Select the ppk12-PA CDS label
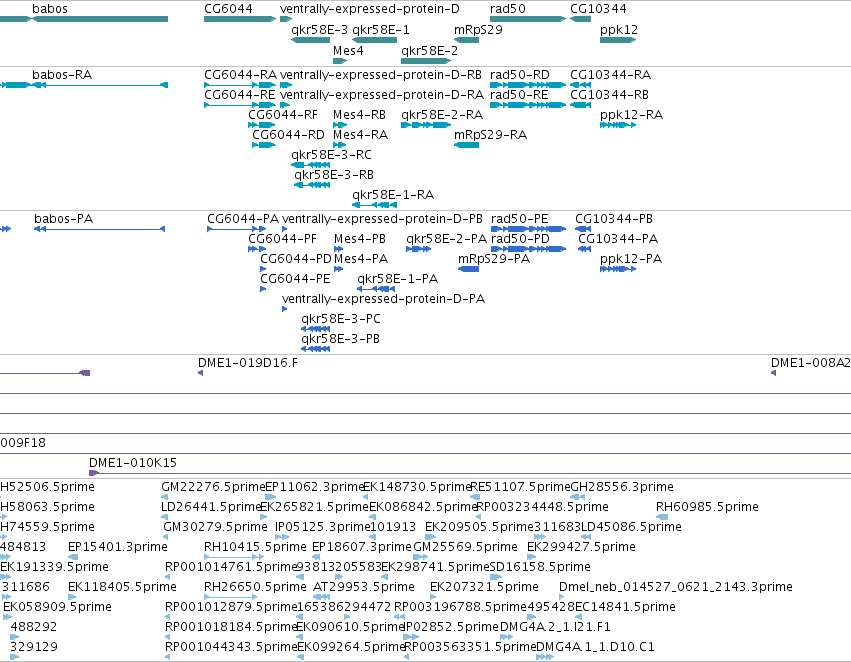The image size is (851, 662). (631, 259)
